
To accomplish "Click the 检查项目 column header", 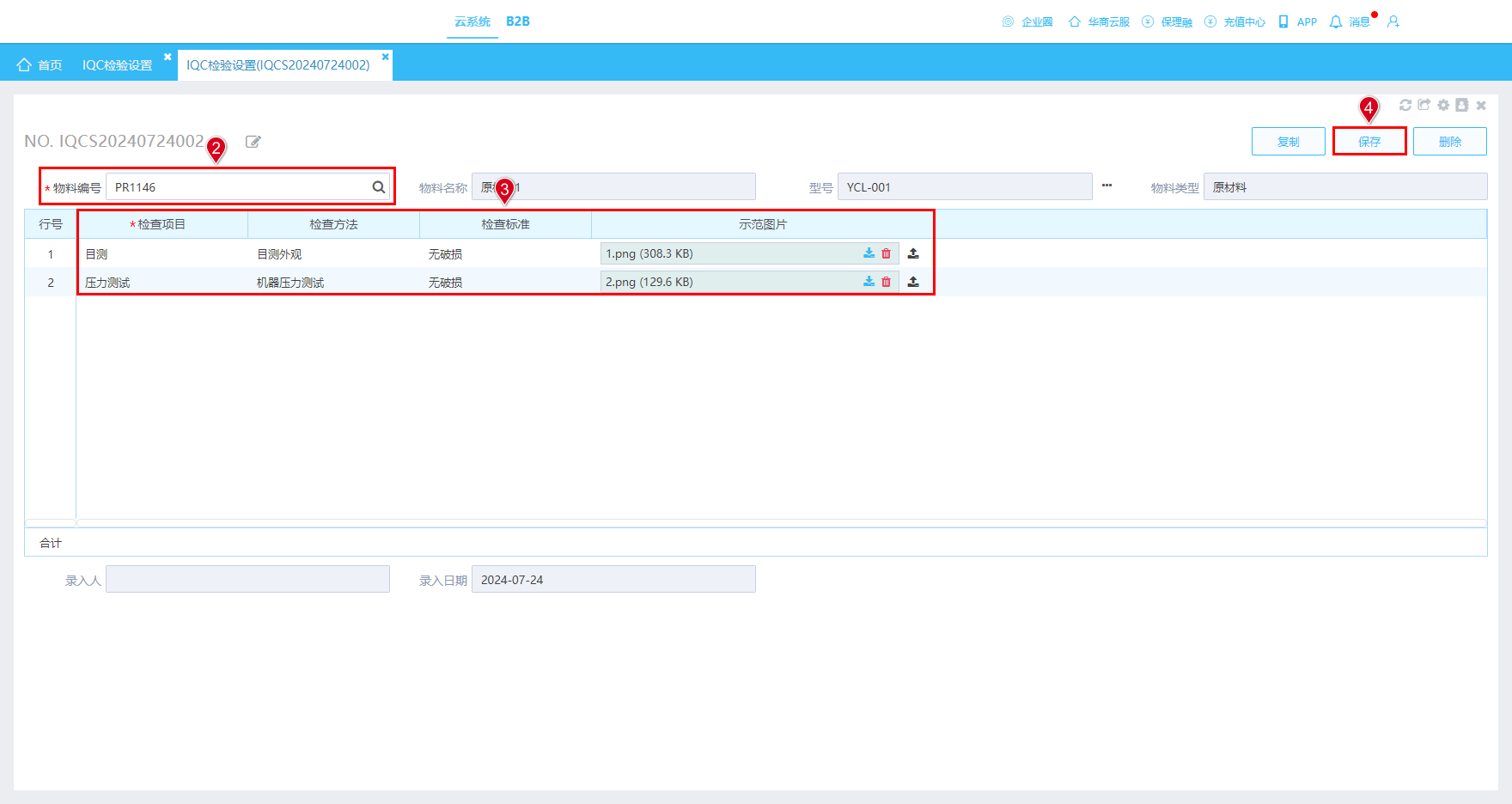I will [x=162, y=224].
